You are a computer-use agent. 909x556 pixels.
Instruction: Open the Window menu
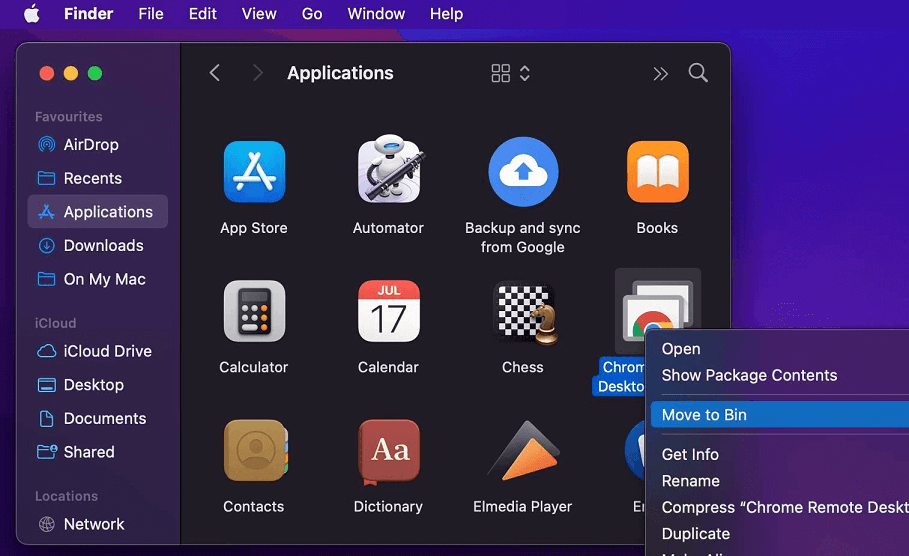coord(376,13)
